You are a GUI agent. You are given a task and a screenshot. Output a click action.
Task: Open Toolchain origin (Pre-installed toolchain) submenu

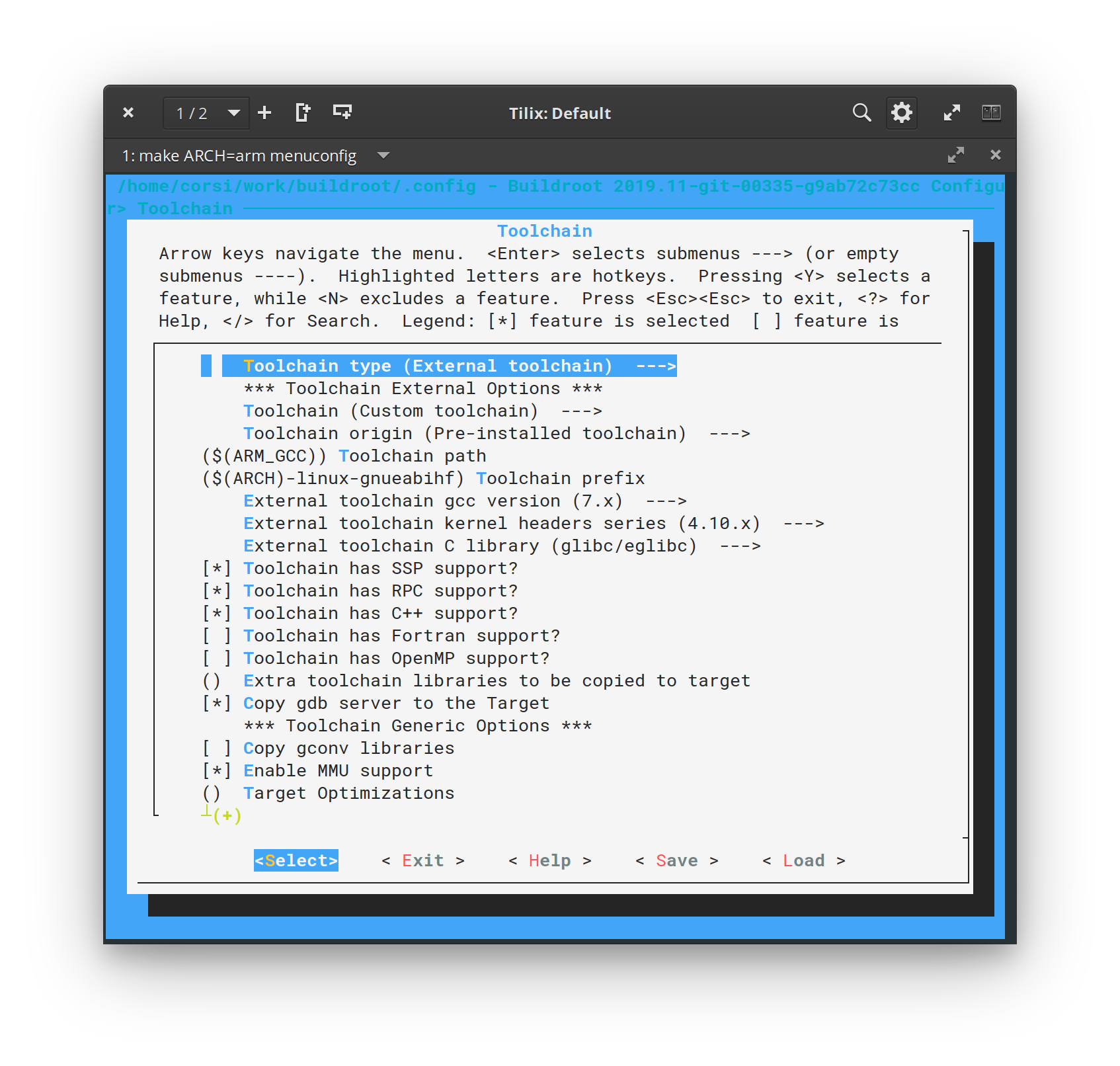[x=497, y=433]
